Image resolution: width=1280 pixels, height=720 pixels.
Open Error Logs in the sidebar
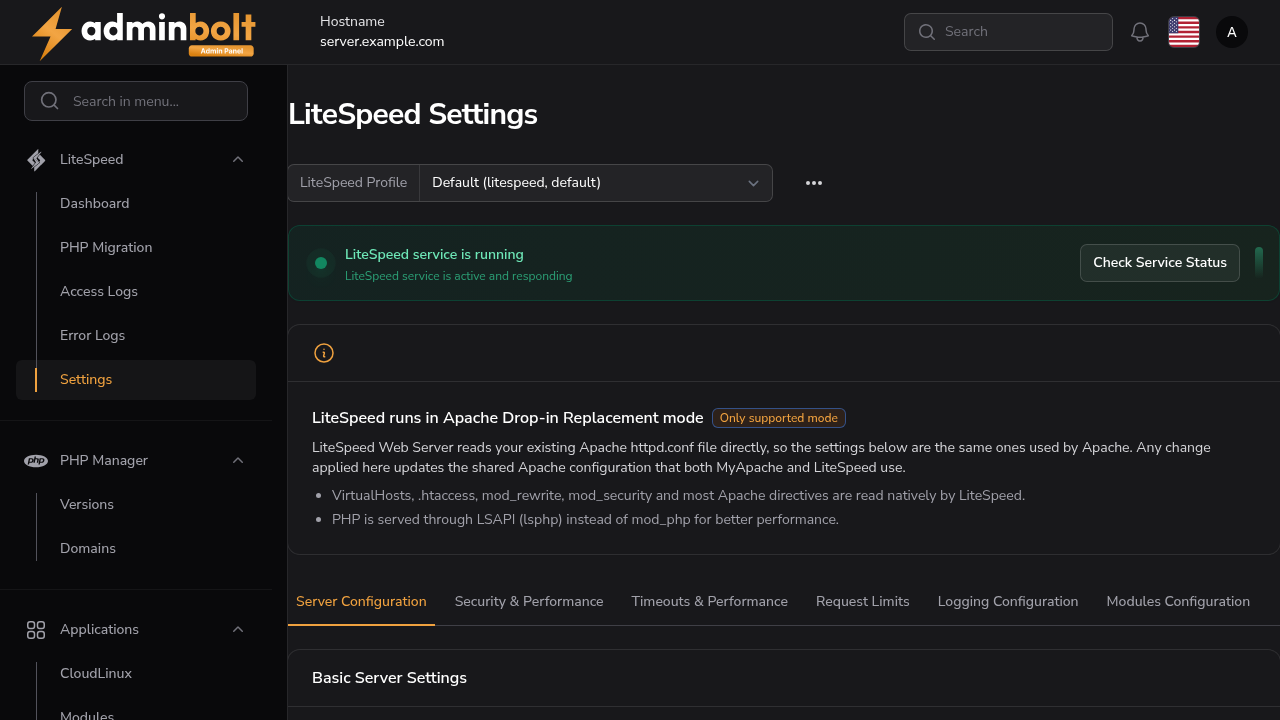pyautogui.click(x=136, y=336)
